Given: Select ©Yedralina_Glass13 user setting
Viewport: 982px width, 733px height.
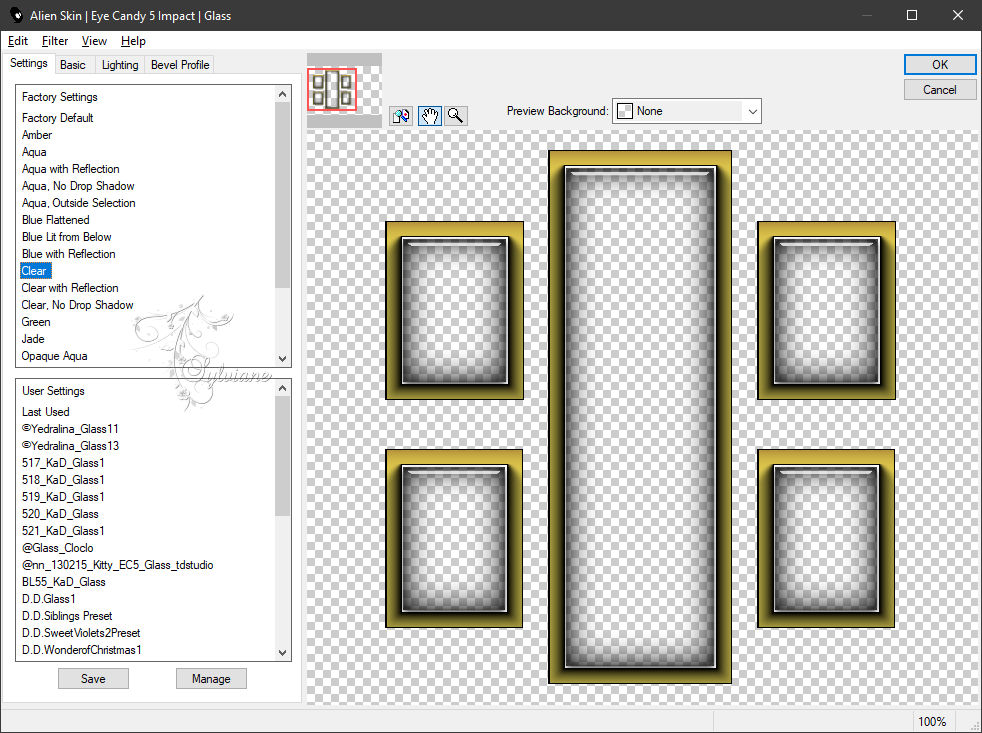Looking at the screenshot, I should [70, 445].
